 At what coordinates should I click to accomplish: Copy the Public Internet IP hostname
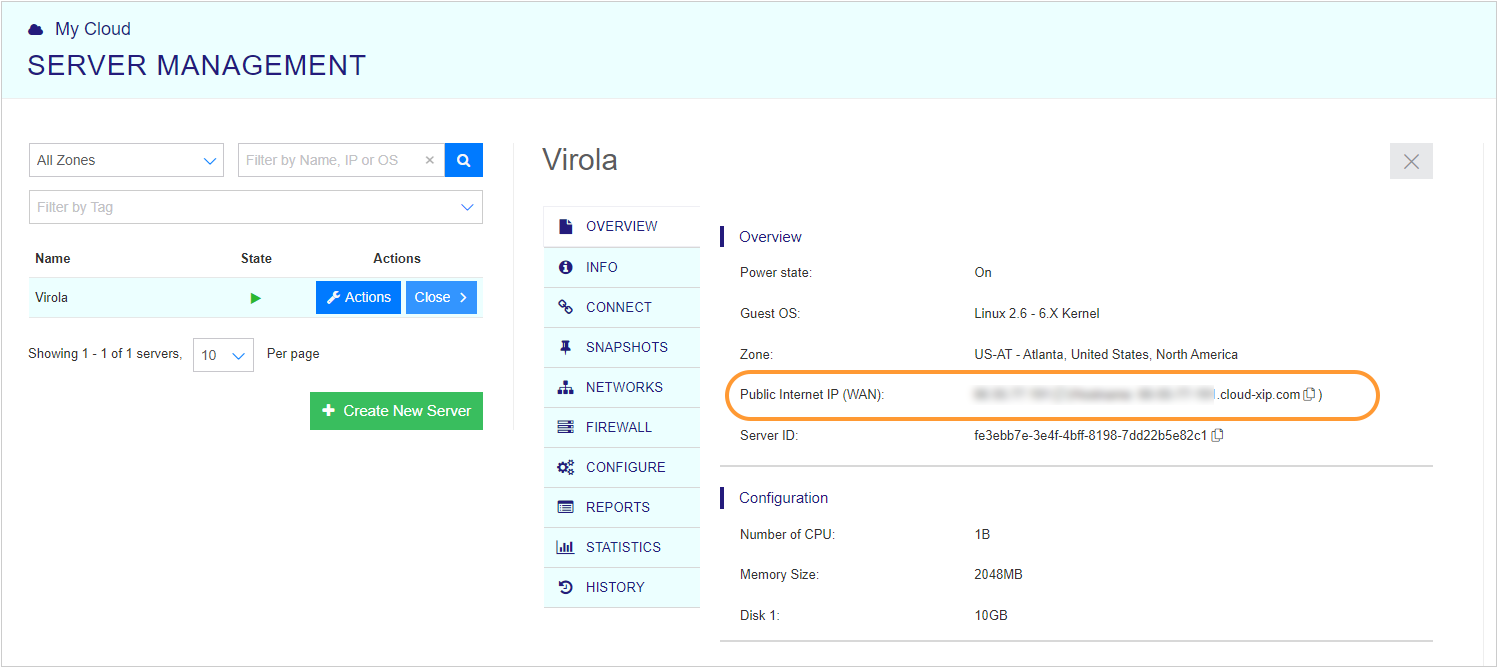click(1309, 395)
